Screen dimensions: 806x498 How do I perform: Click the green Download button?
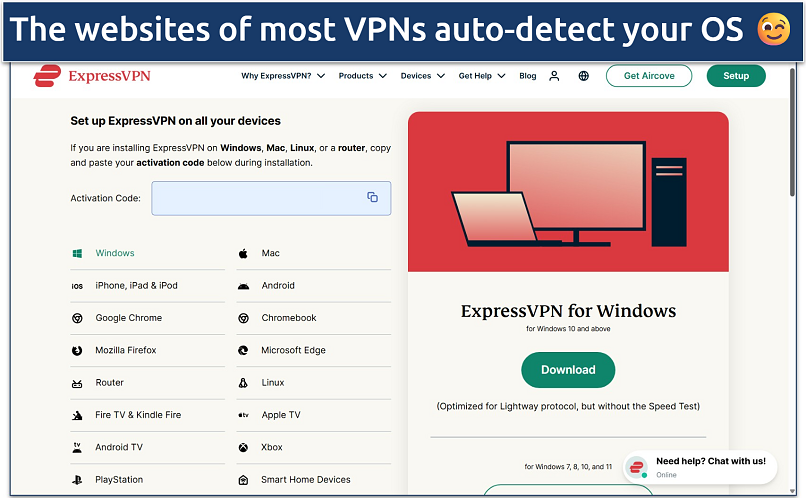point(568,370)
